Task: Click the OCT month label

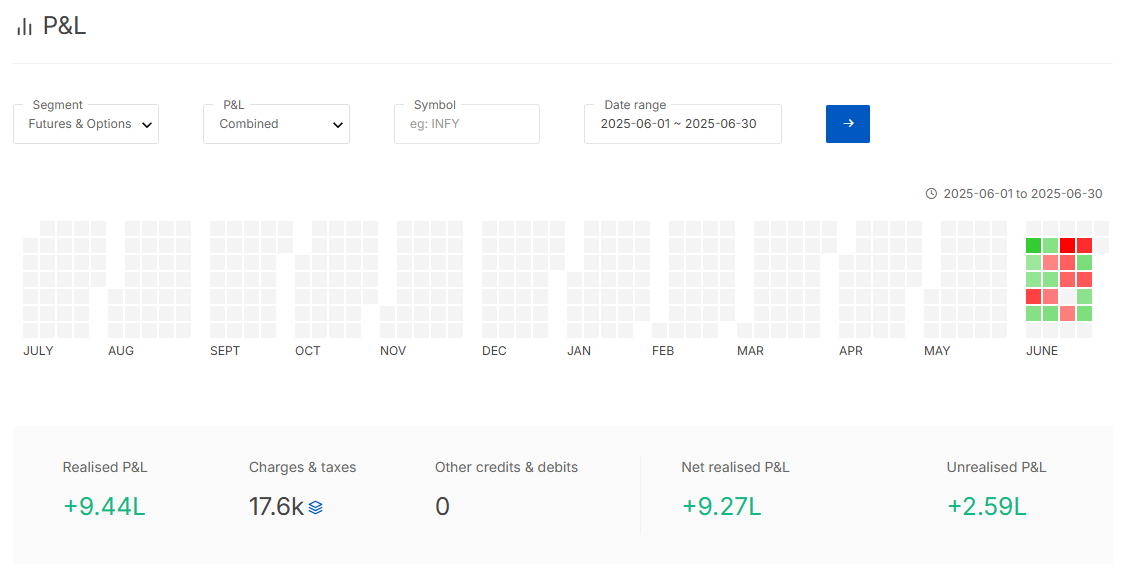Action: point(307,351)
